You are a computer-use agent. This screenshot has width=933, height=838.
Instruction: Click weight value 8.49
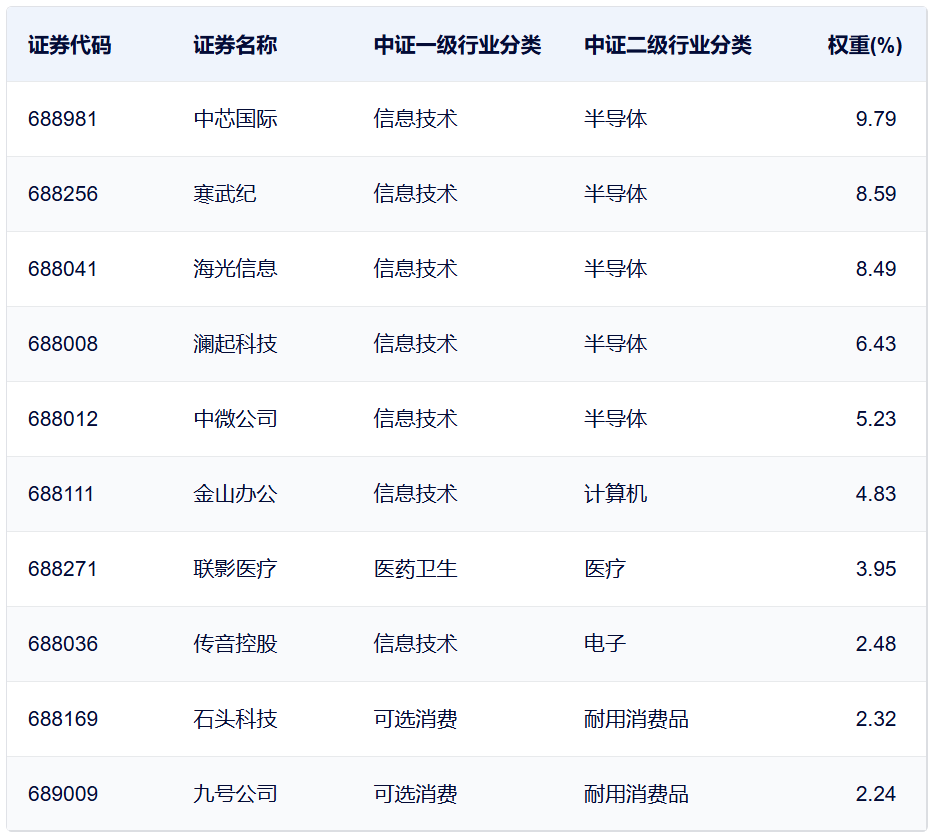[x=876, y=269]
